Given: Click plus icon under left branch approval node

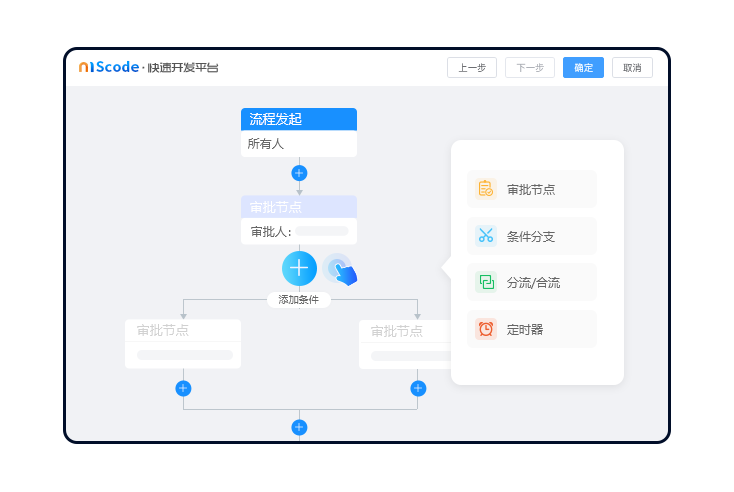Looking at the screenshot, I should tap(183, 388).
